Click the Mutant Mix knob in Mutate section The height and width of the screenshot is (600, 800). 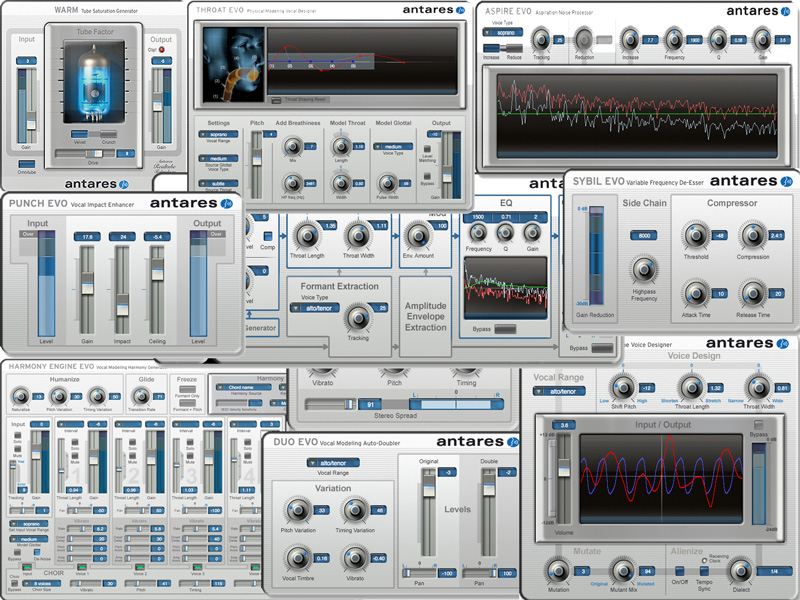click(x=622, y=571)
